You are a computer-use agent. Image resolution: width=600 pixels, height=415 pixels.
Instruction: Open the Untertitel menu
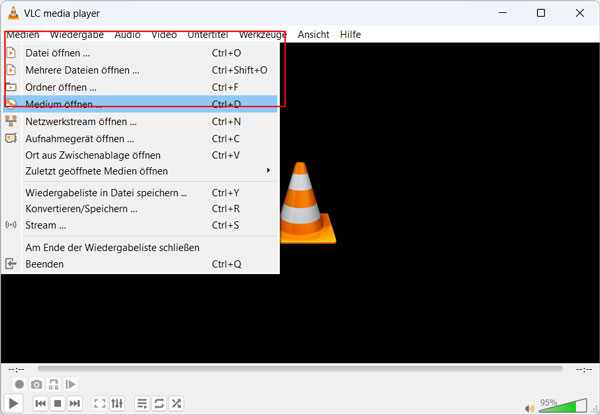(208, 34)
